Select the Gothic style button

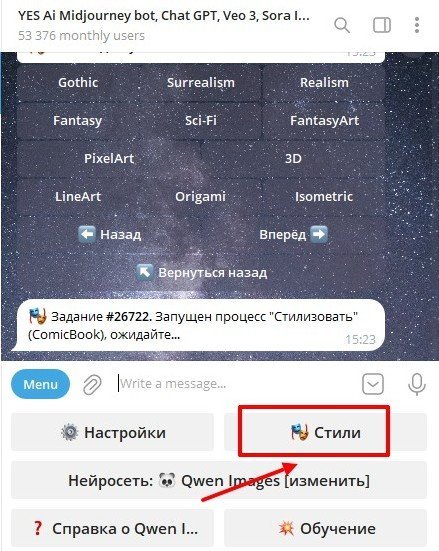click(78, 83)
